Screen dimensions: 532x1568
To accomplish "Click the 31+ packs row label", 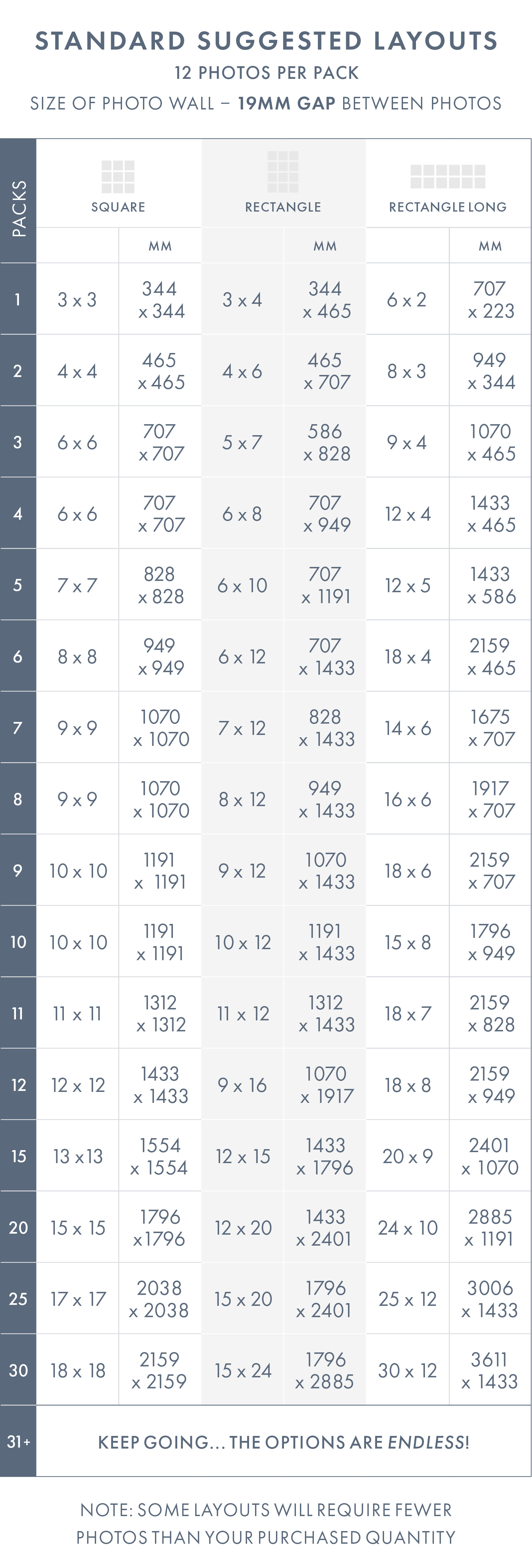I will [18, 1441].
